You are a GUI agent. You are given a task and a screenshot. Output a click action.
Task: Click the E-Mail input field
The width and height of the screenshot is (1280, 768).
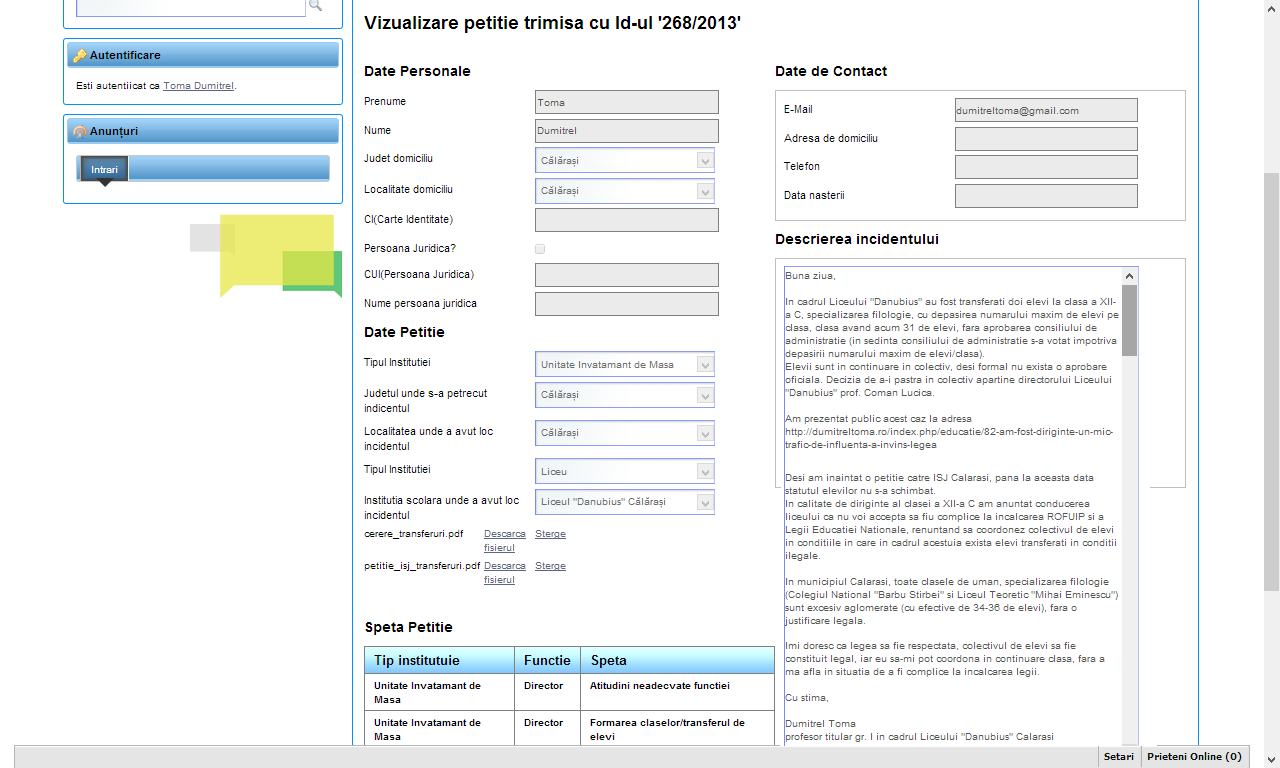pos(1046,111)
